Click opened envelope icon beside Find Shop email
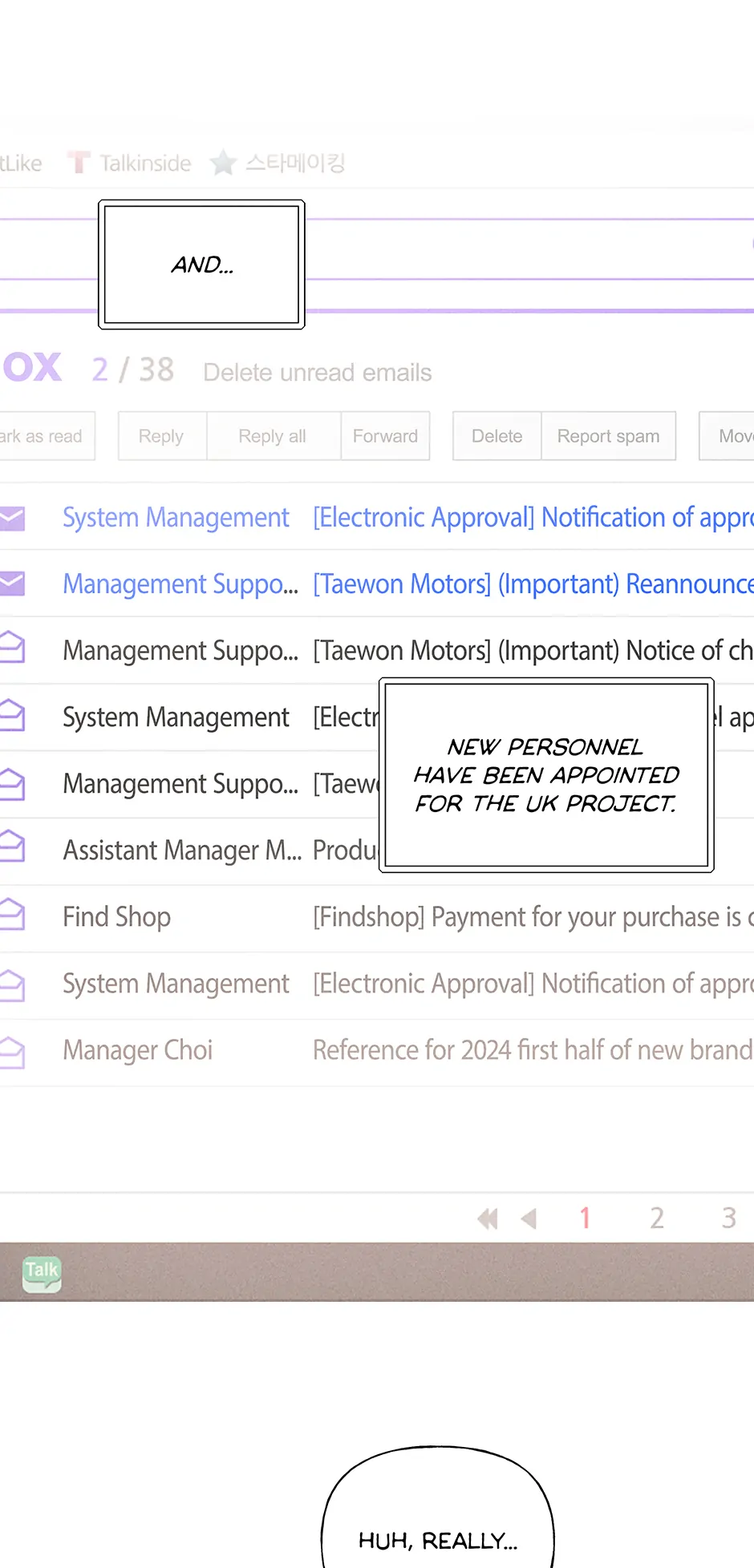This screenshot has width=754, height=1568. [x=12, y=915]
